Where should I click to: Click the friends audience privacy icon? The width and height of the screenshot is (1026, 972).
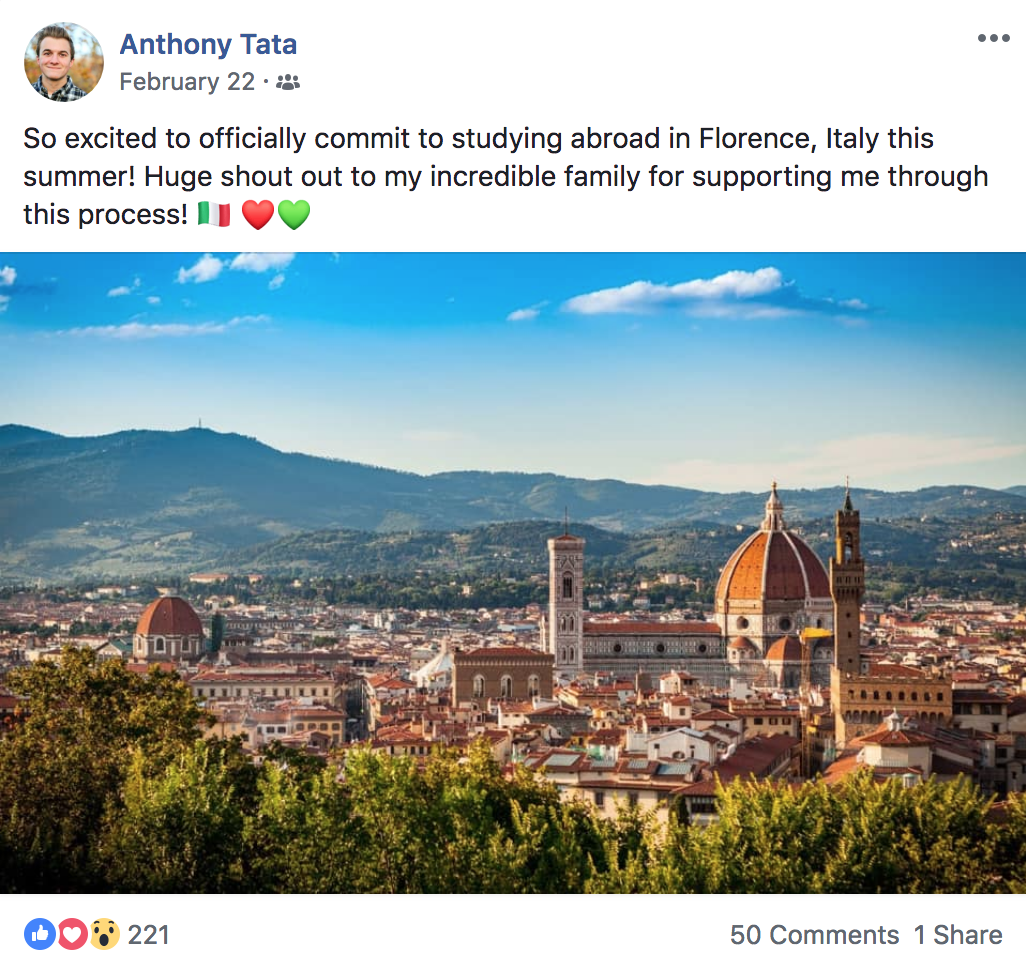click(x=288, y=82)
